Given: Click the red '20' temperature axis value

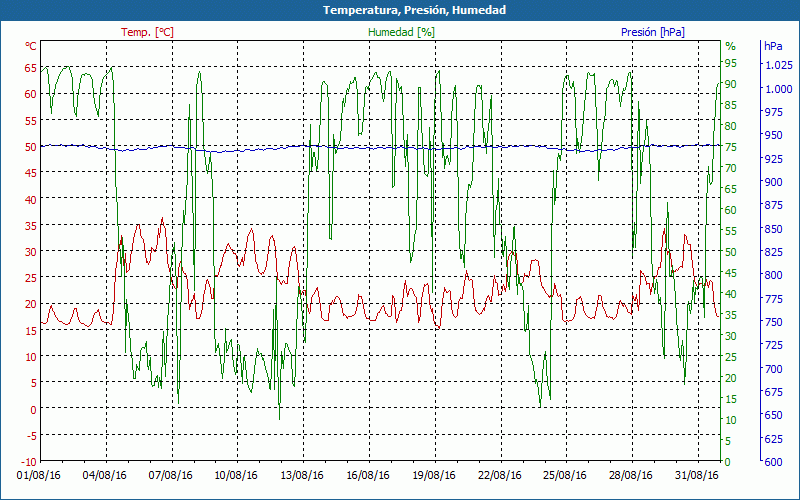Looking at the screenshot, I should tap(30, 304).
